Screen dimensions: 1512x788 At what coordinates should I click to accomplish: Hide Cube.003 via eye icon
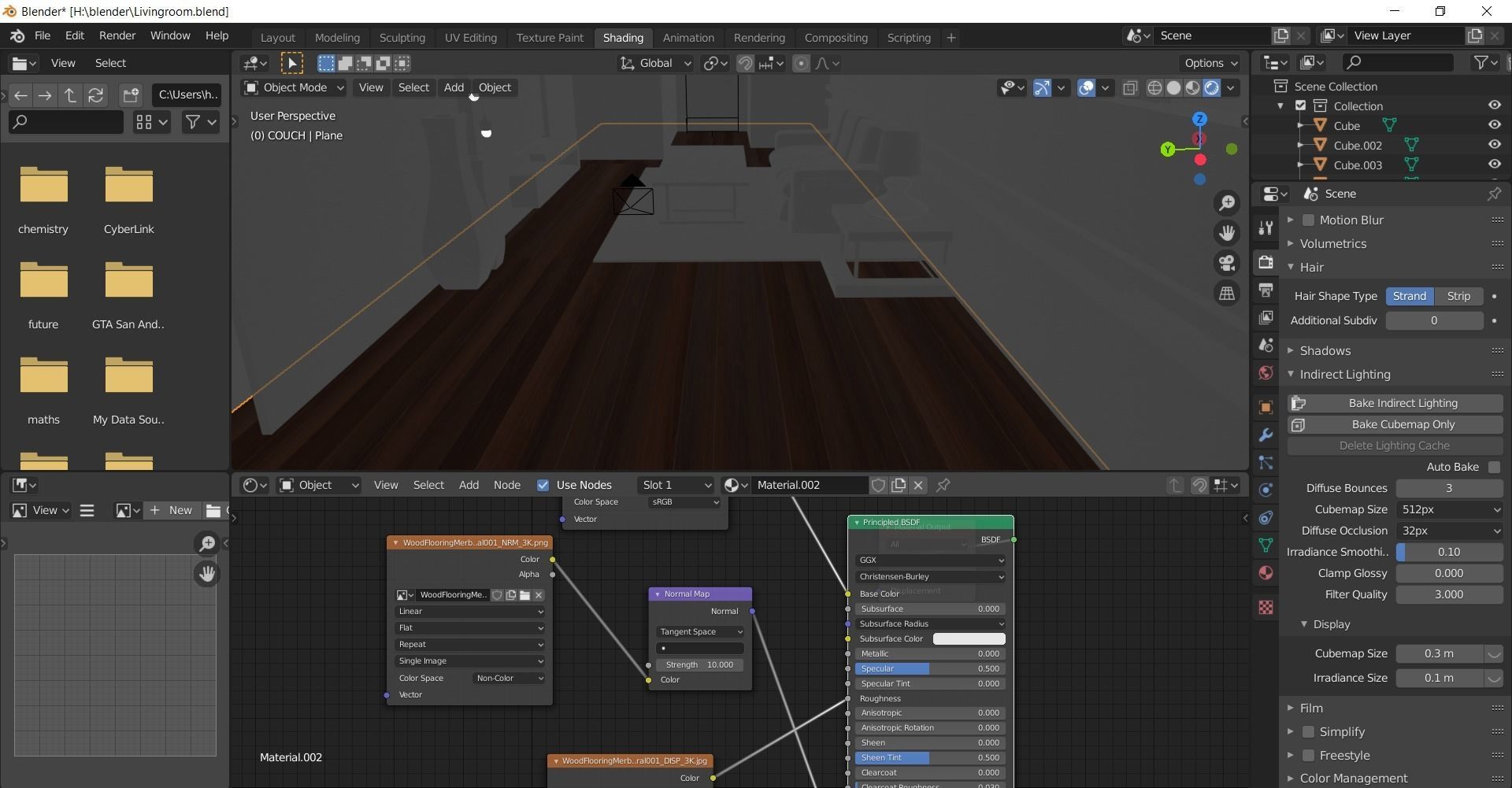pos(1493,165)
